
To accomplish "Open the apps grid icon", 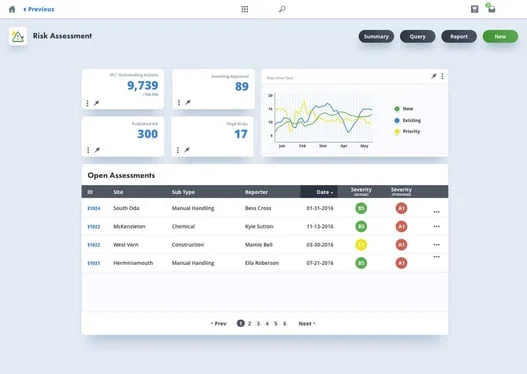I will click(x=245, y=9).
